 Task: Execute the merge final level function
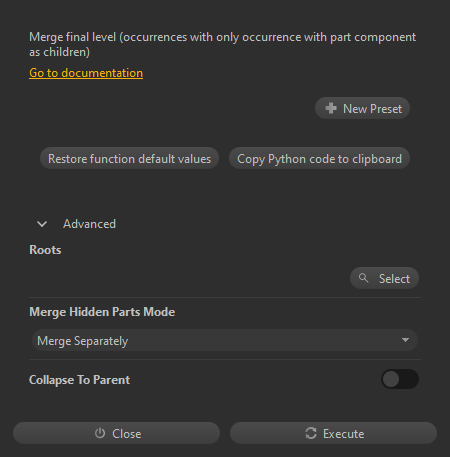coord(333,433)
